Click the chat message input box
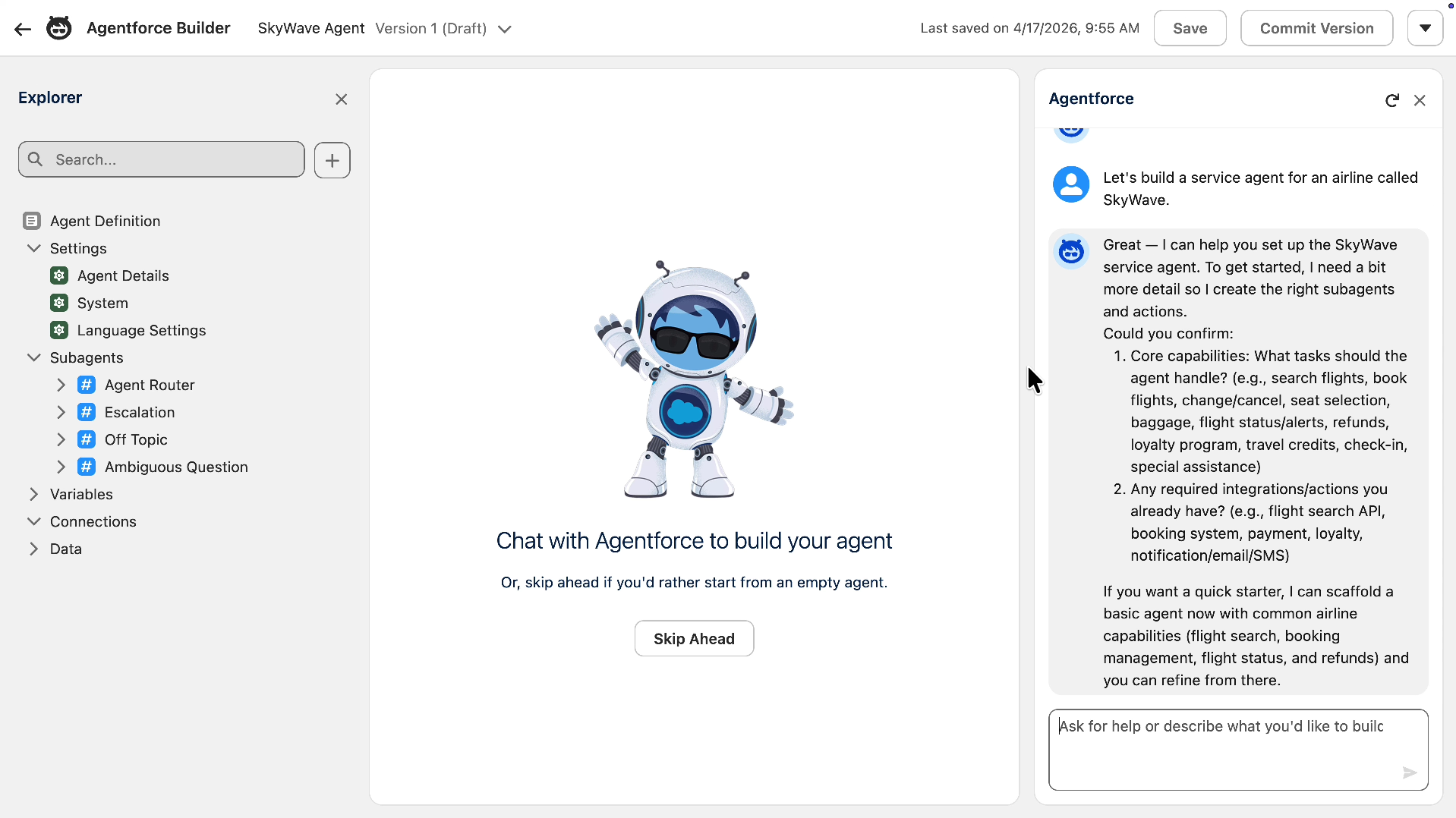 point(1238,749)
